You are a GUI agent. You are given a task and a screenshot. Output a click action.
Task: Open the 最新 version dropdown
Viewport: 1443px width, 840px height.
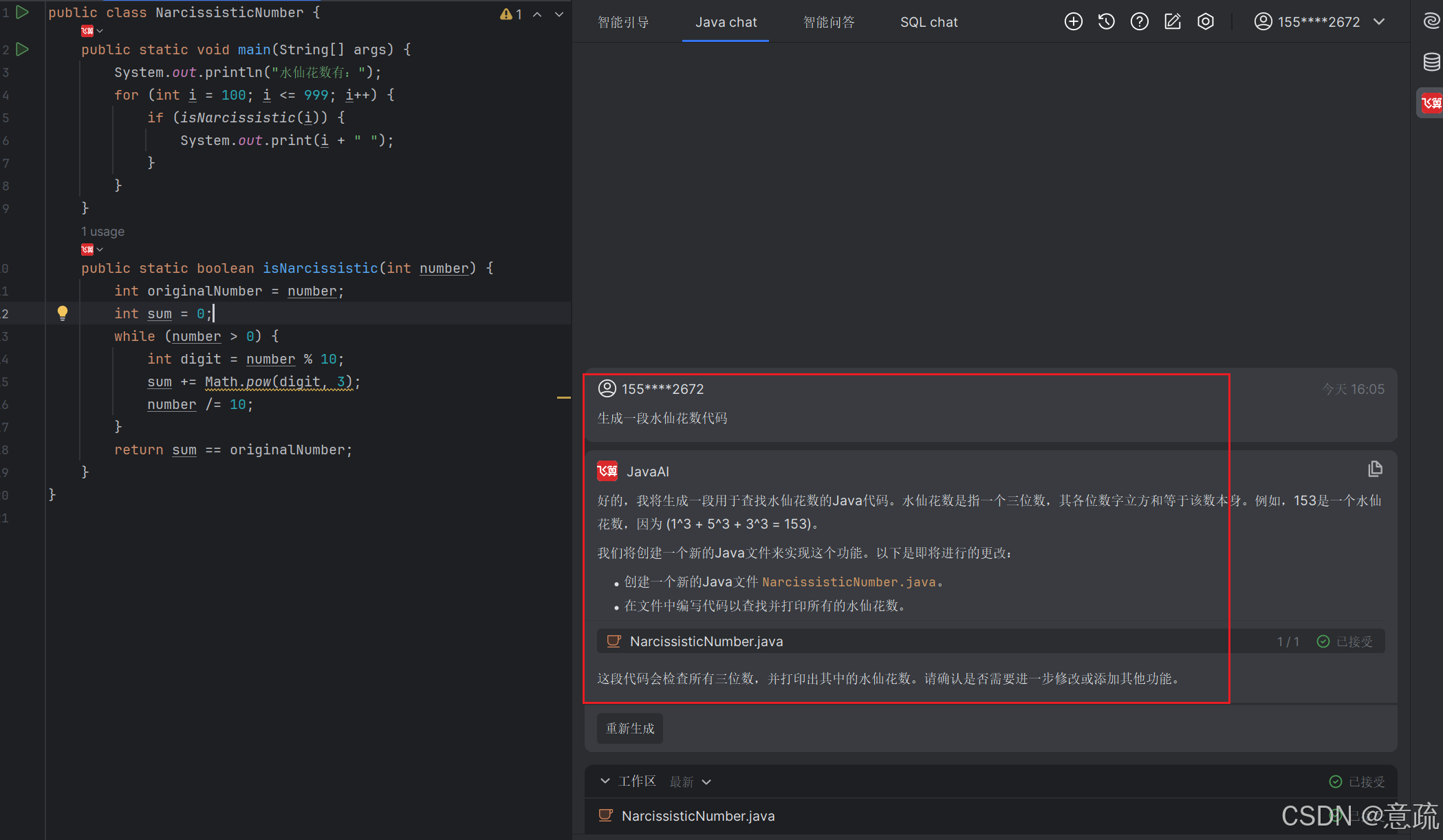coord(691,782)
